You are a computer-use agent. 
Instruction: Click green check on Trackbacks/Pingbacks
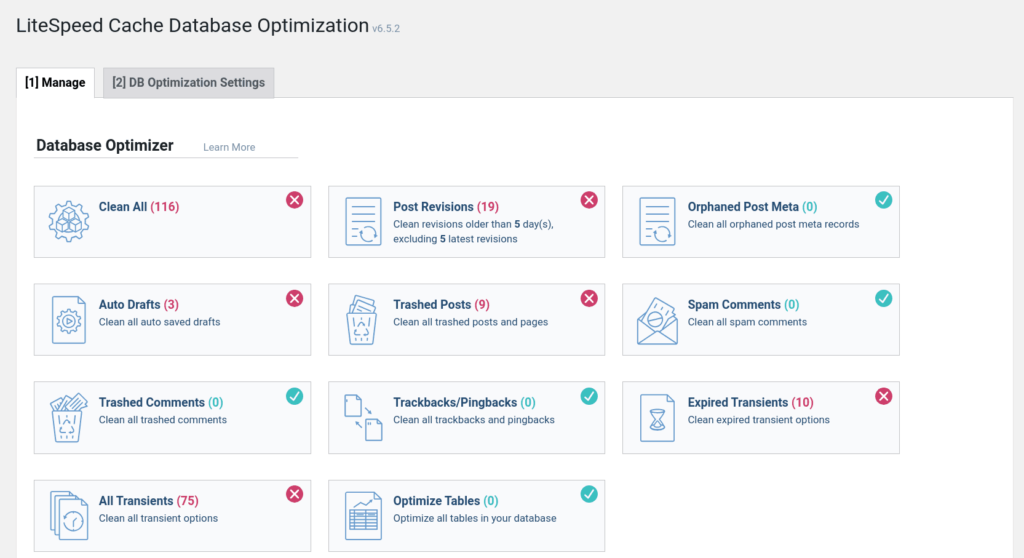coord(589,396)
